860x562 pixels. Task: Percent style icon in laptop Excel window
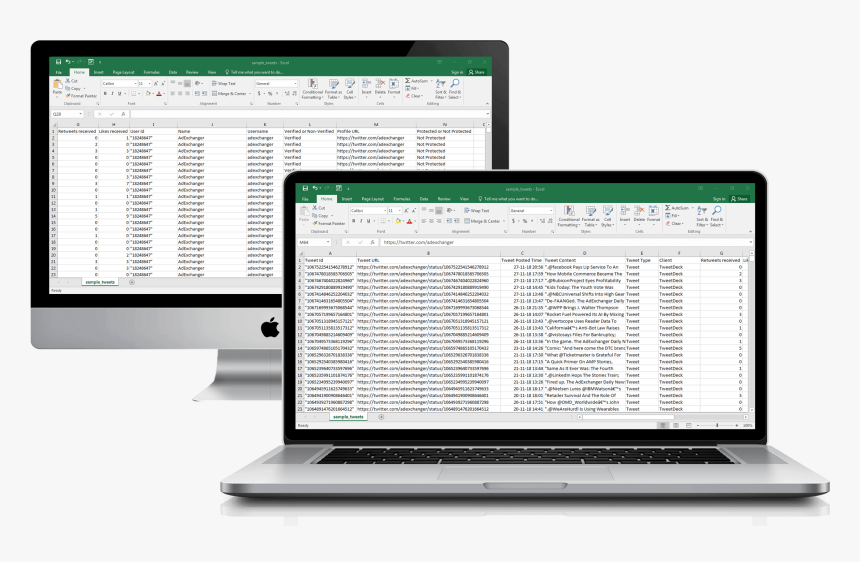525,221
